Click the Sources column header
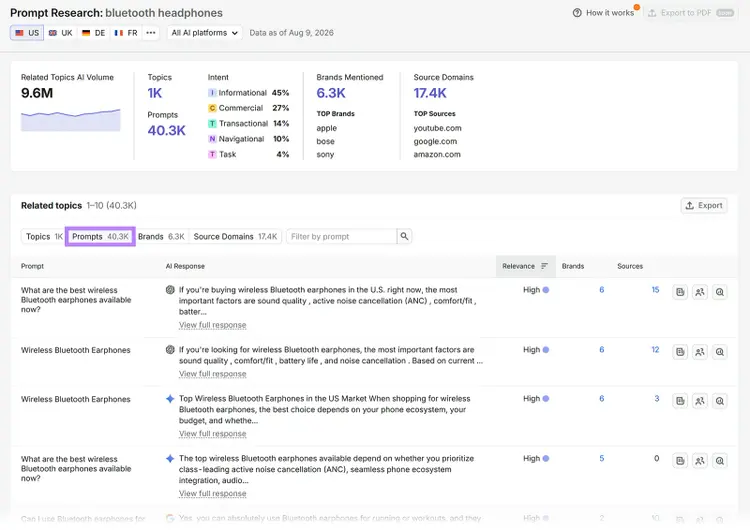Image resolution: width=750 pixels, height=530 pixels. 630,266
